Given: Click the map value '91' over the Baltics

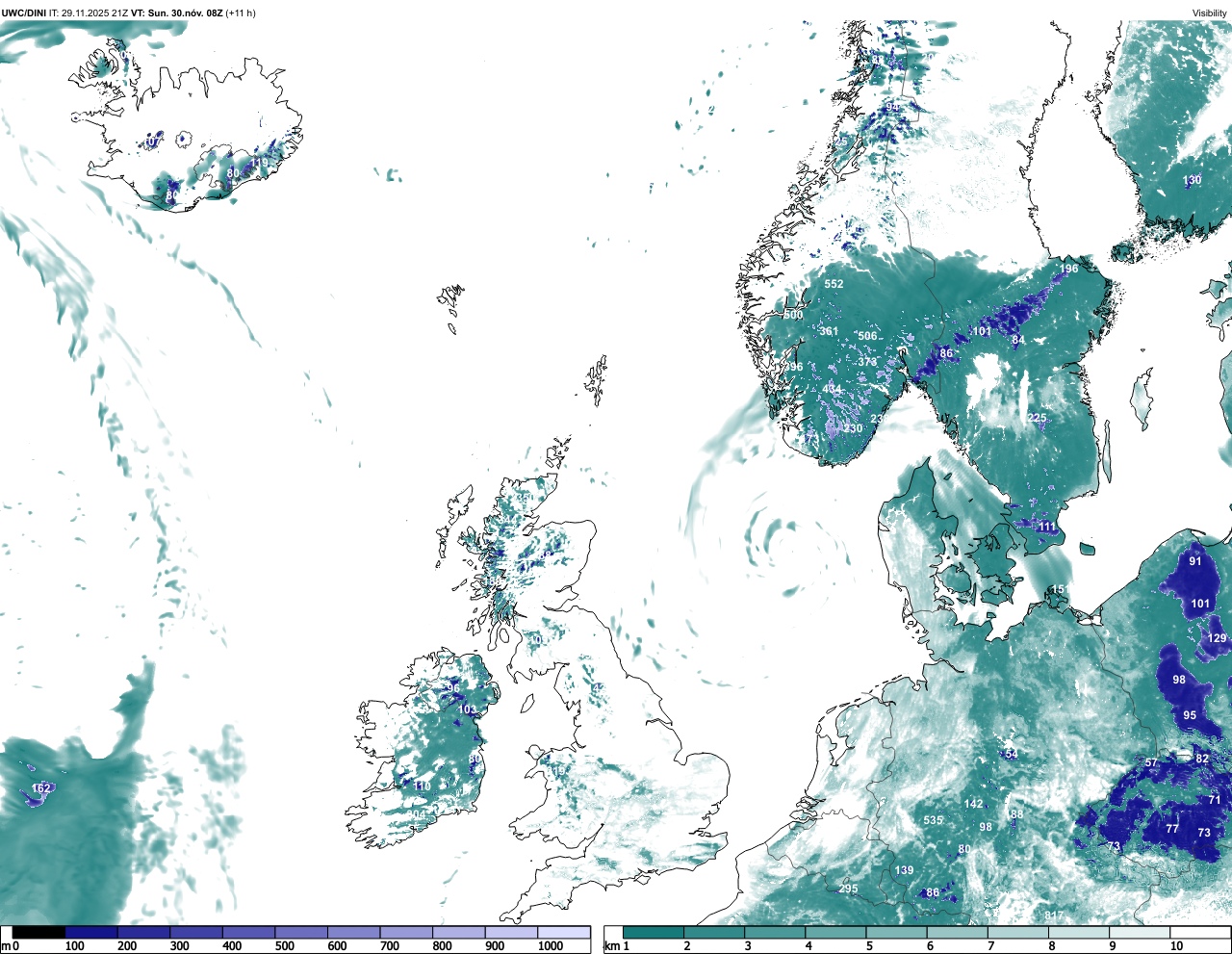Looking at the screenshot, I should [x=1195, y=562].
